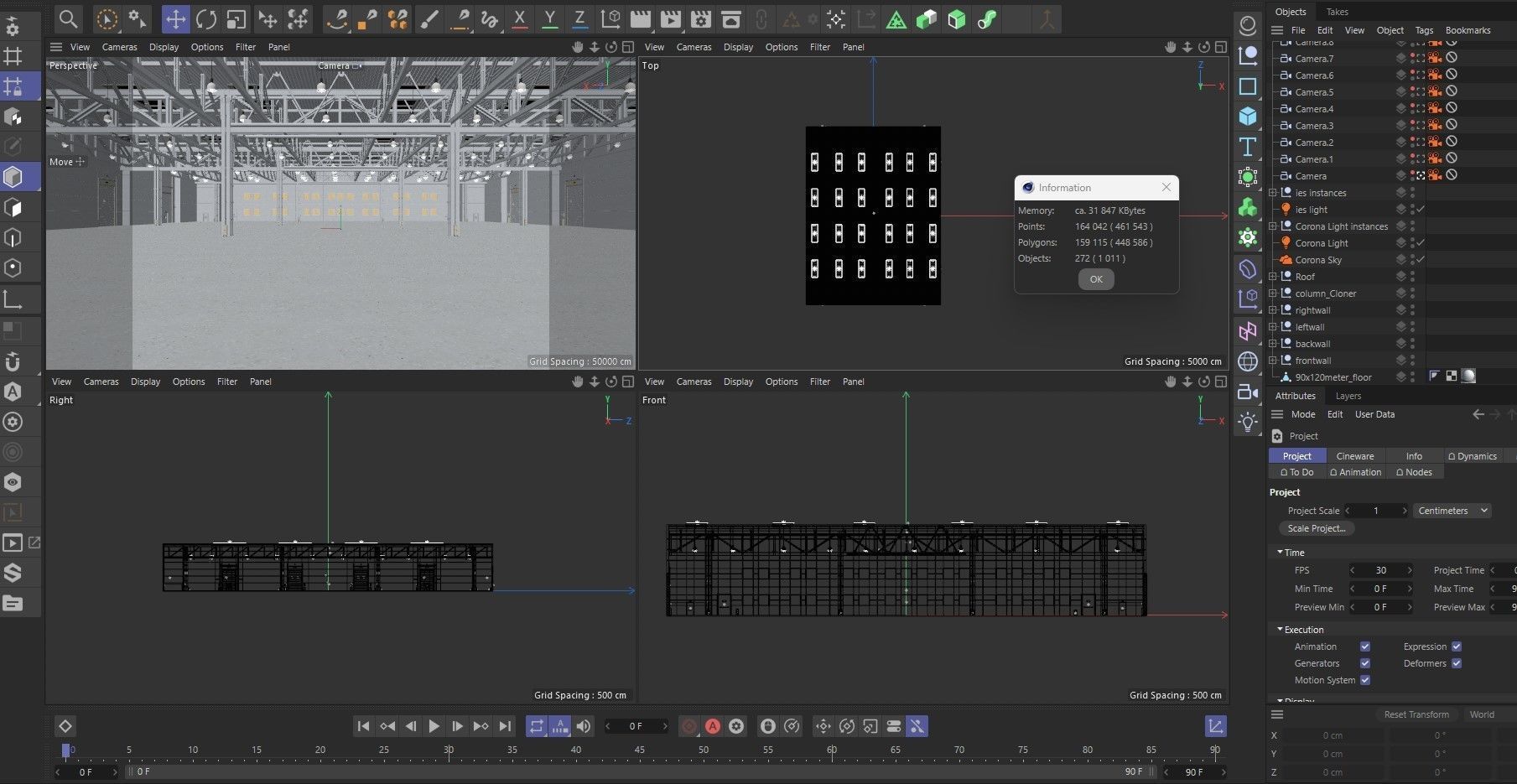Screen dimensions: 1517x784
Task: Expand the ies instances object
Action: point(1273,193)
